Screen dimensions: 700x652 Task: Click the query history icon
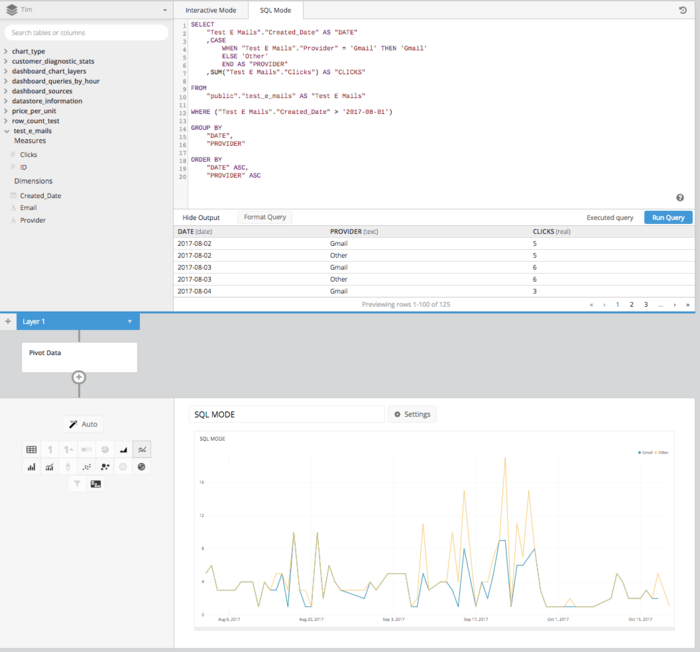682,10
